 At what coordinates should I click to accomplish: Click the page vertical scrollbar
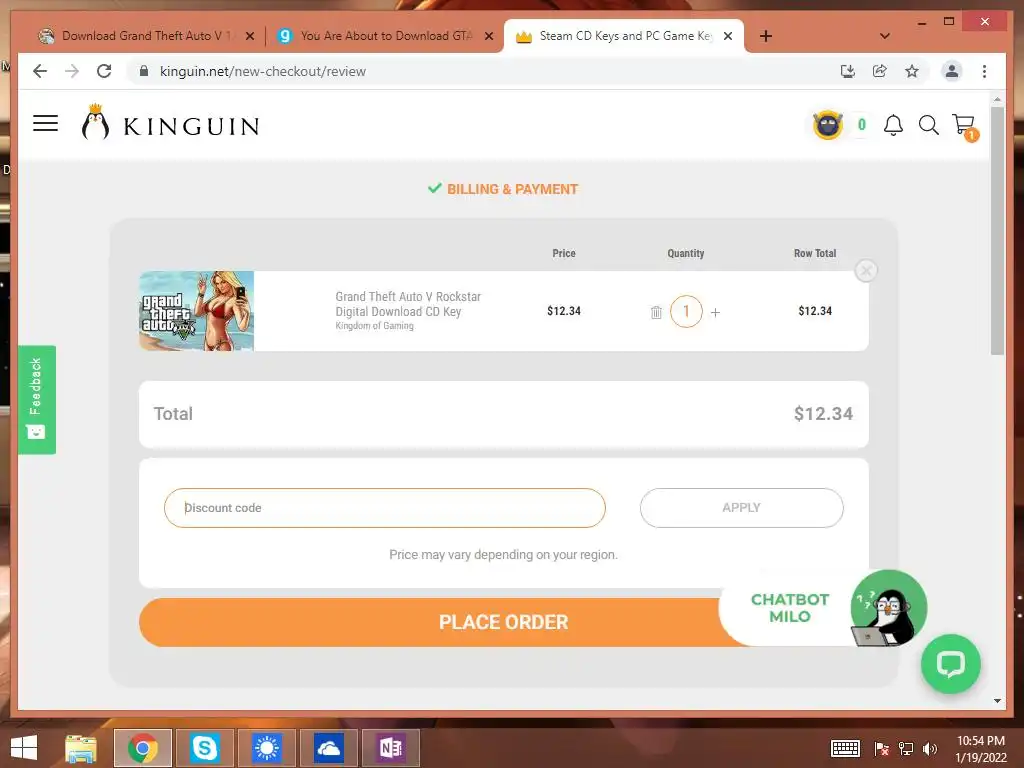[997, 231]
